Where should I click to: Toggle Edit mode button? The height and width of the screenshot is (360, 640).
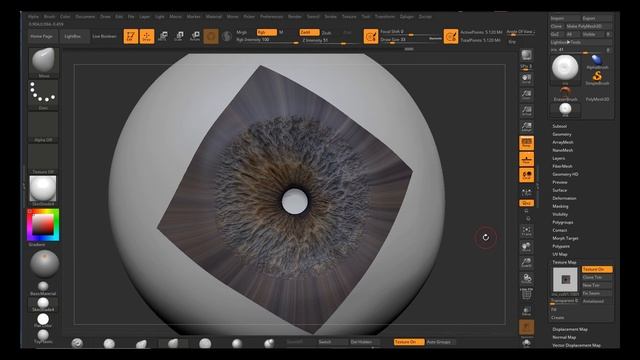point(131,36)
